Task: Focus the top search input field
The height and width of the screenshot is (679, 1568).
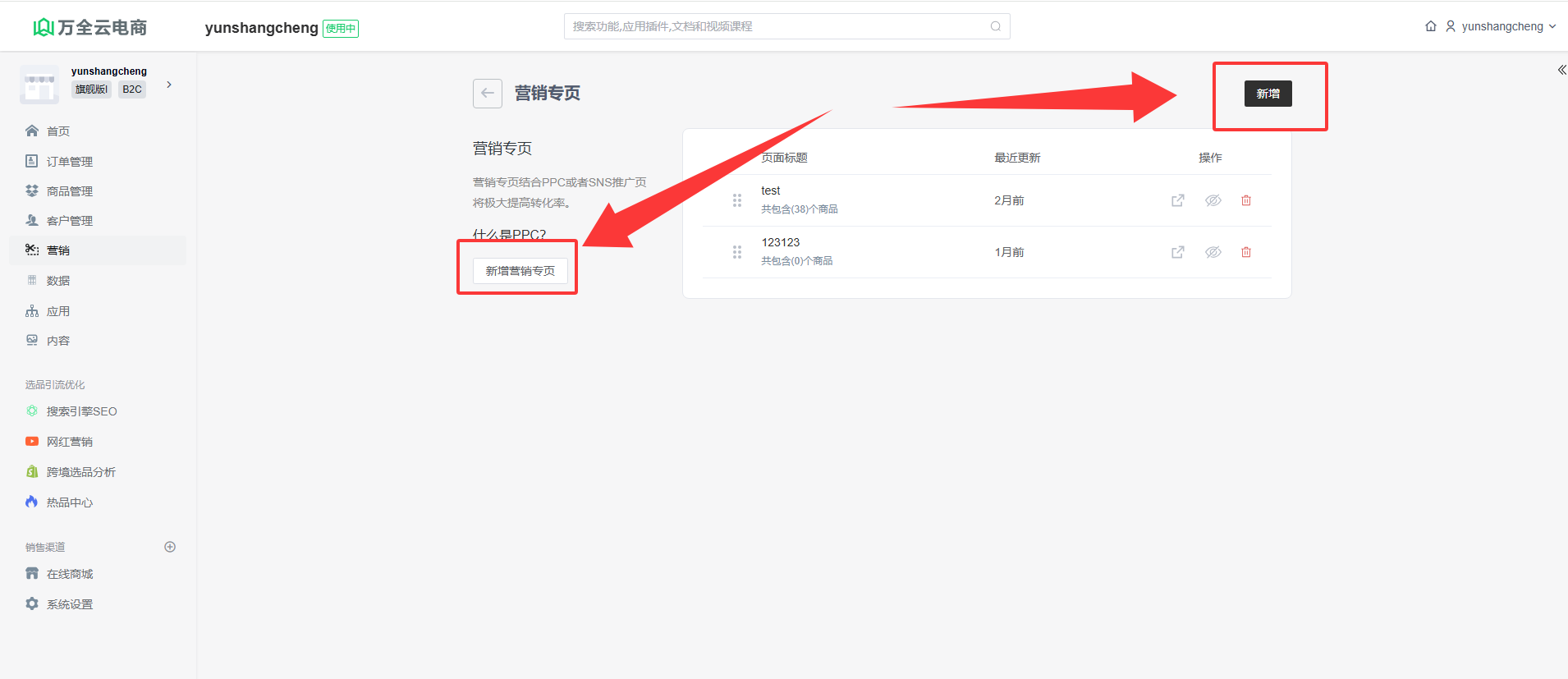Action: (x=776, y=26)
